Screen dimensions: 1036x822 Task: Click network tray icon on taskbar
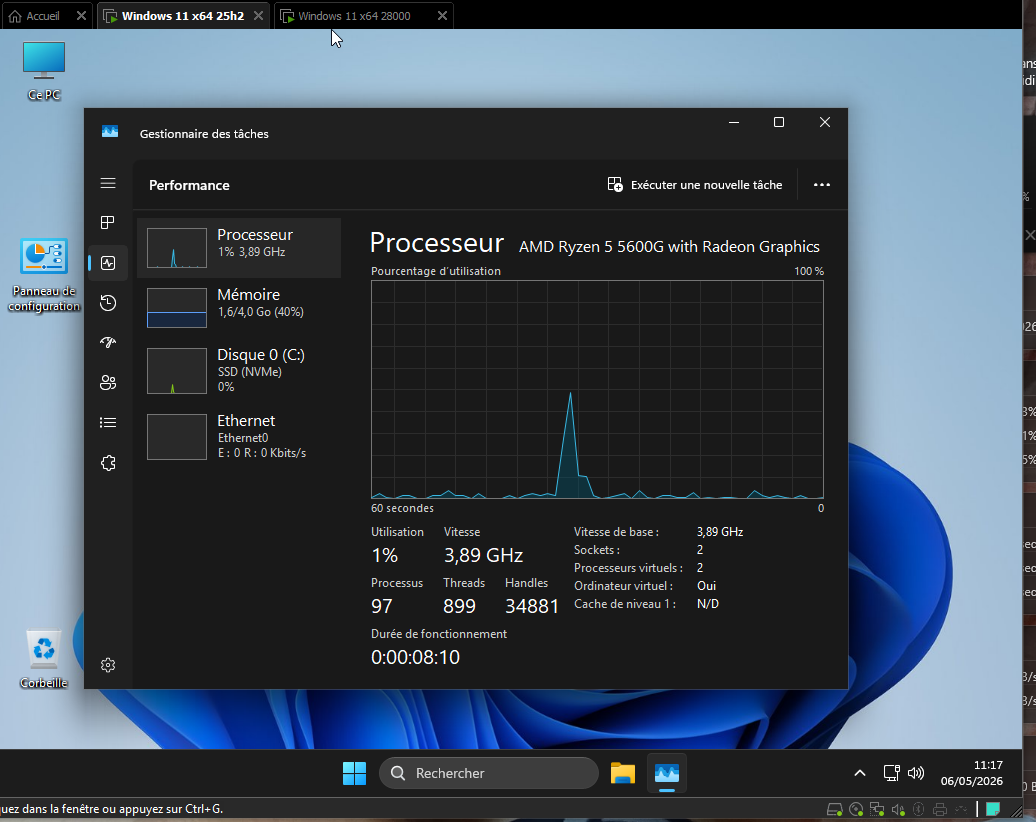coord(891,773)
